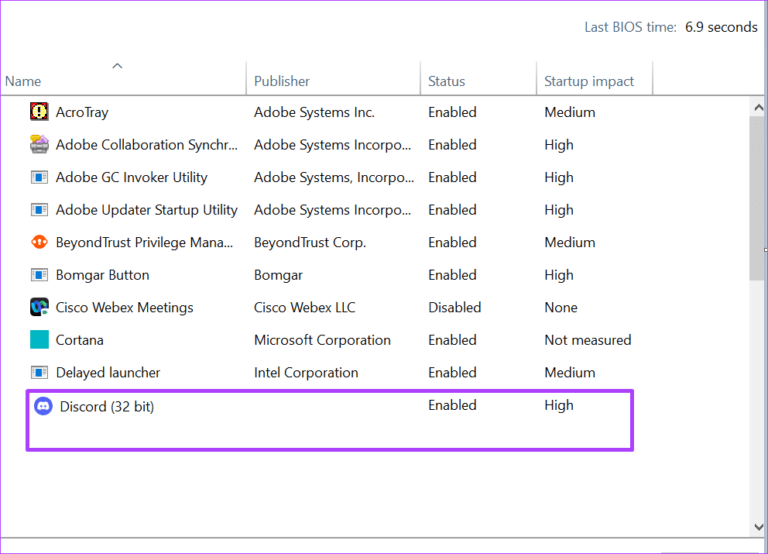Select the Adobe Collaboration Synchr... name
The height and width of the screenshot is (554, 768).
click(146, 145)
